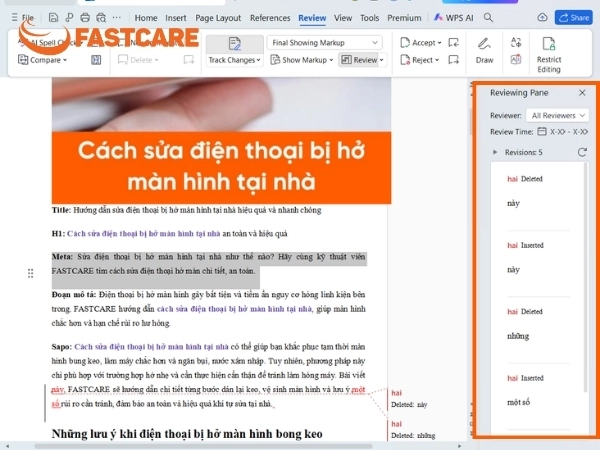This screenshot has width=600, height=450.
Task: Open Print Preview icon
Action: [101, 18]
